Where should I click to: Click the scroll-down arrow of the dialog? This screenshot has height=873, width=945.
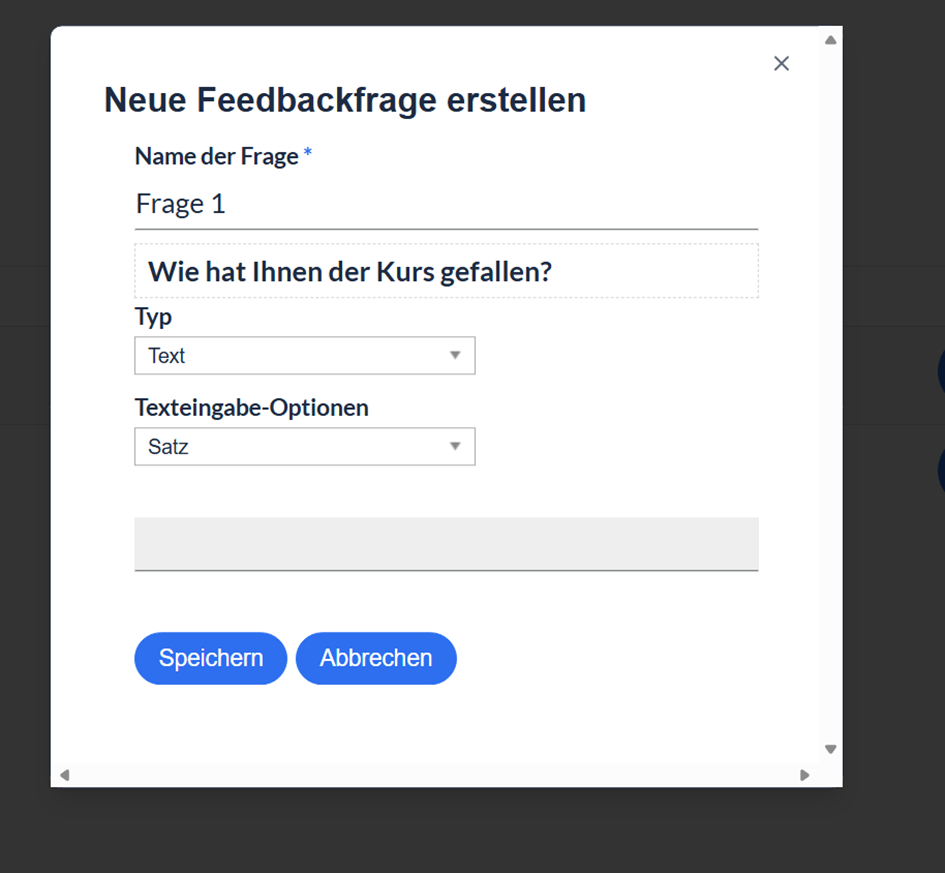pos(830,749)
